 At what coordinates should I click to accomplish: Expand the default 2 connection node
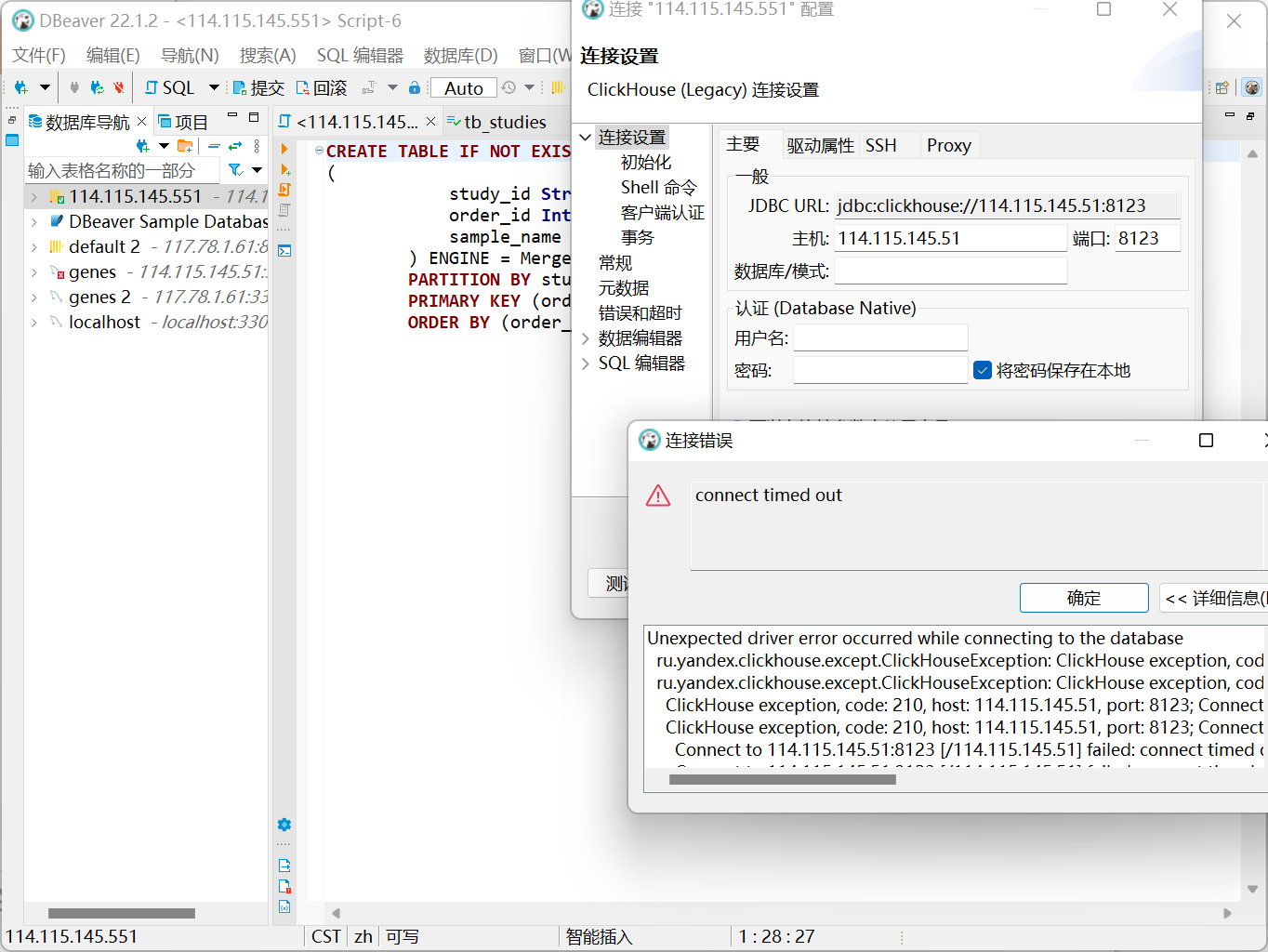coord(34,247)
